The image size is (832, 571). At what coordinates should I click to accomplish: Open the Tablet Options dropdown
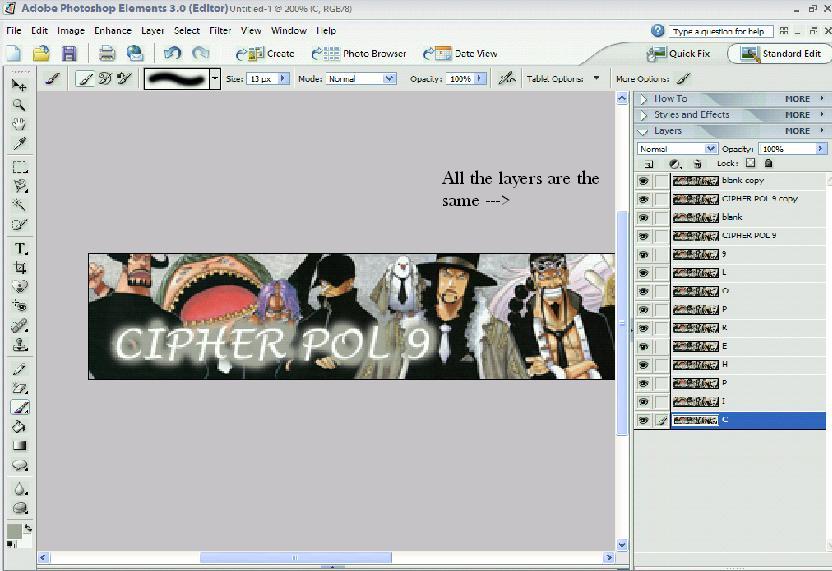tap(596, 78)
